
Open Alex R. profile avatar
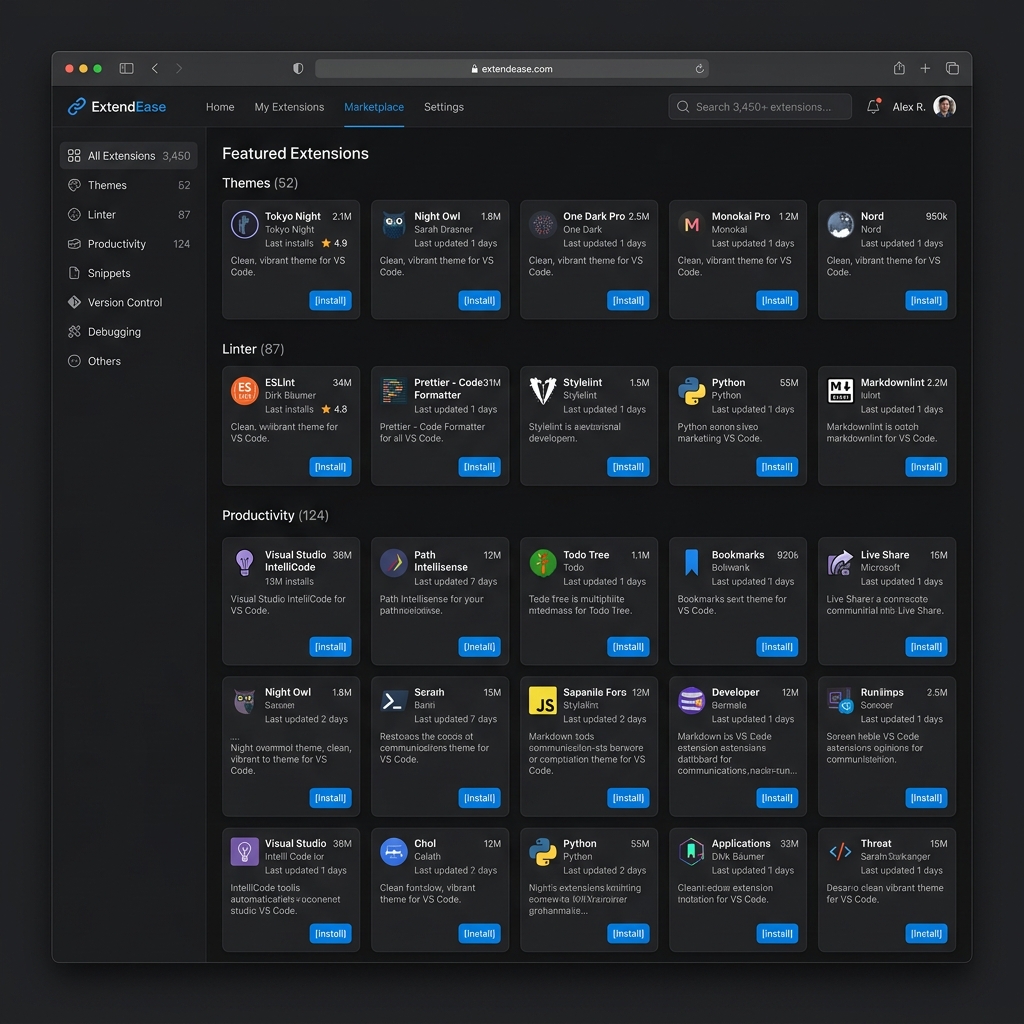pyautogui.click(x=944, y=107)
